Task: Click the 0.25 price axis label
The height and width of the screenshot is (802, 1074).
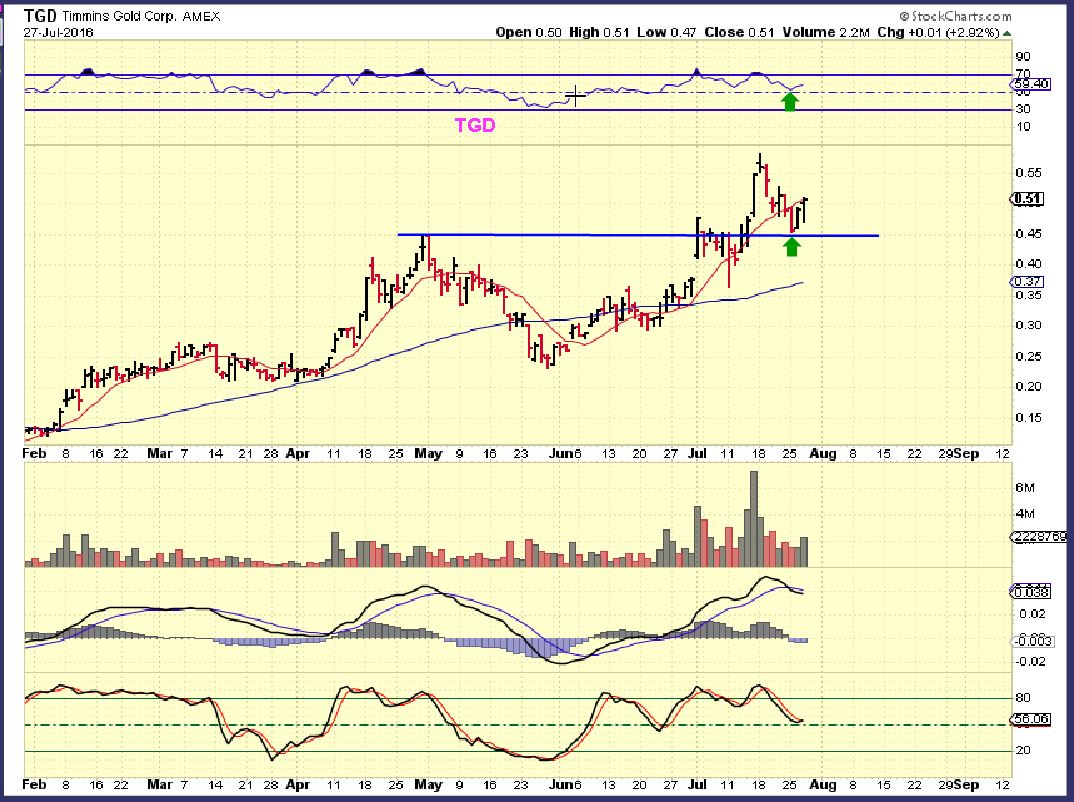Action: pos(1028,356)
